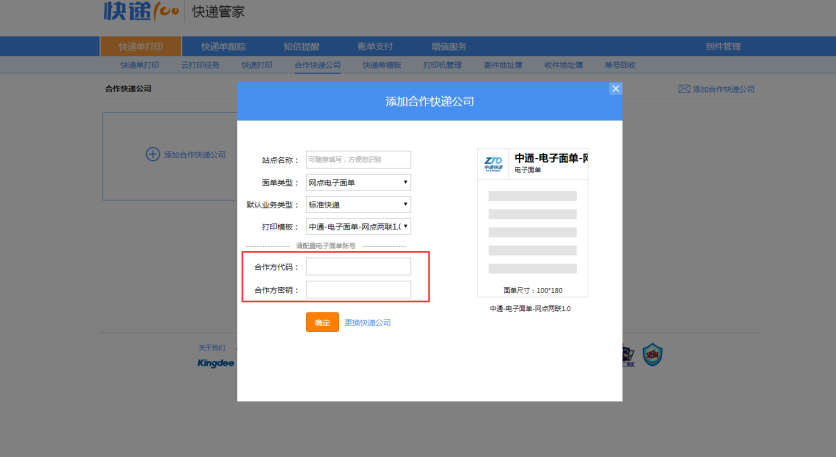Click the 快递100 logo

tap(141, 11)
